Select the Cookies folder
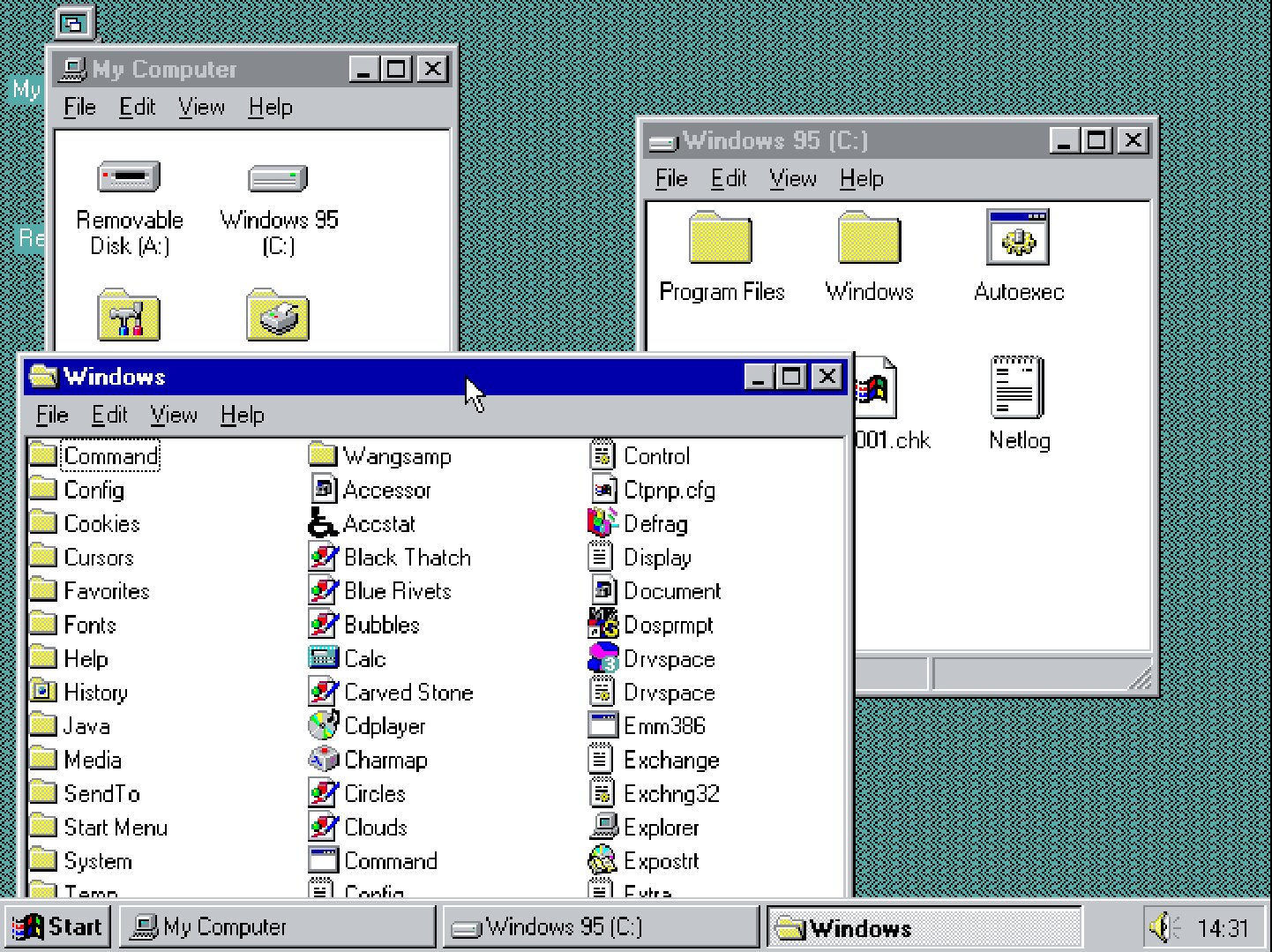The height and width of the screenshot is (952, 1272). 85,523
